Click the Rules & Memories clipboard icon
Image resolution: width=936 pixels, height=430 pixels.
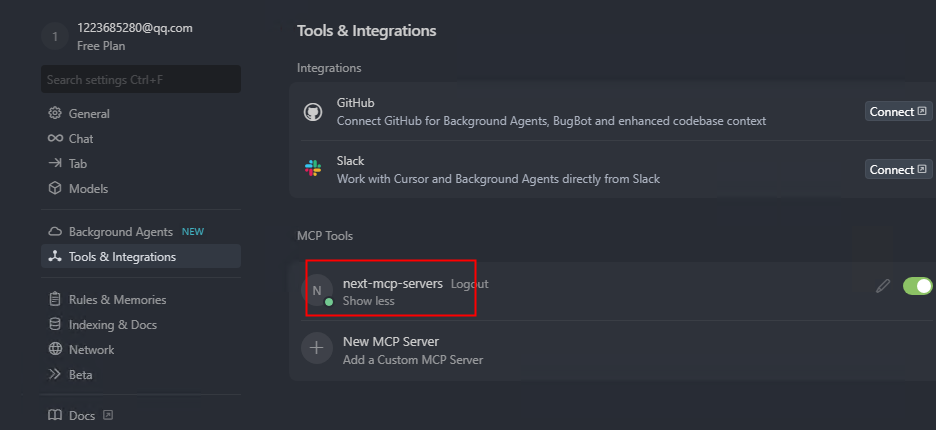55,300
